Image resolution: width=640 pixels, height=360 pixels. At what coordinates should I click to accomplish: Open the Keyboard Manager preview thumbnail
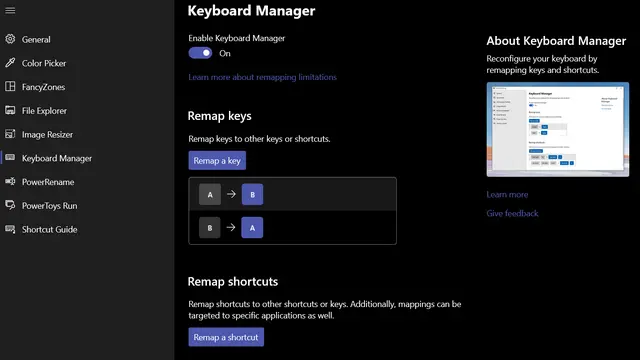tap(558, 129)
